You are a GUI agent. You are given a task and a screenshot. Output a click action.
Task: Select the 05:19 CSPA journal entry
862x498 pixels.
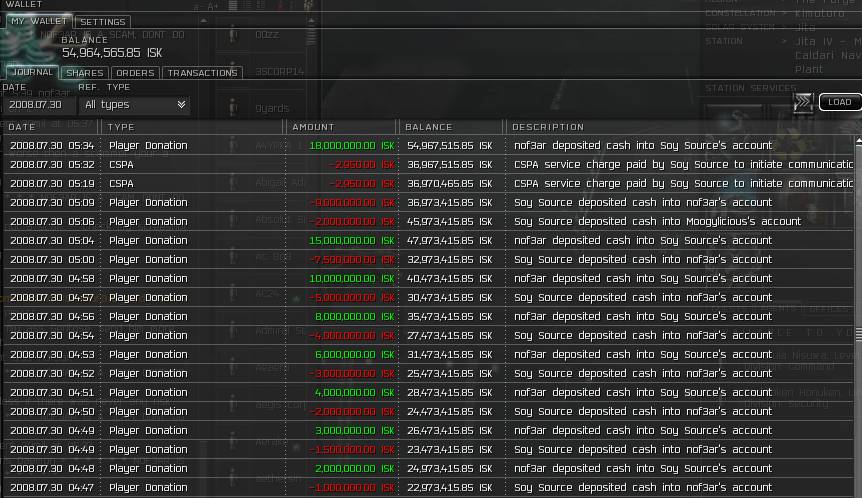coord(428,184)
